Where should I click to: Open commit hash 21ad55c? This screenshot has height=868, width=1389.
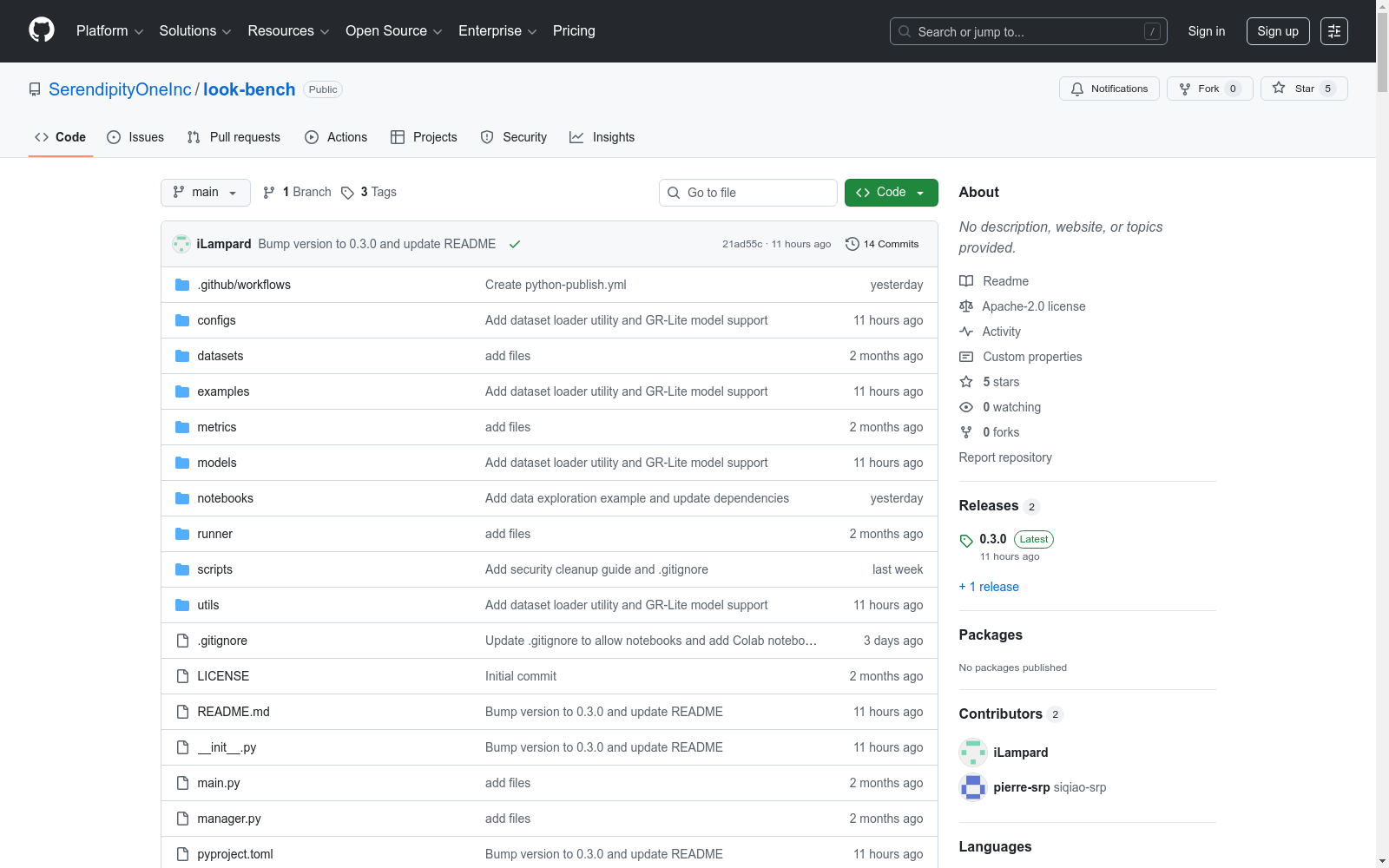pyautogui.click(x=742, y=244)
